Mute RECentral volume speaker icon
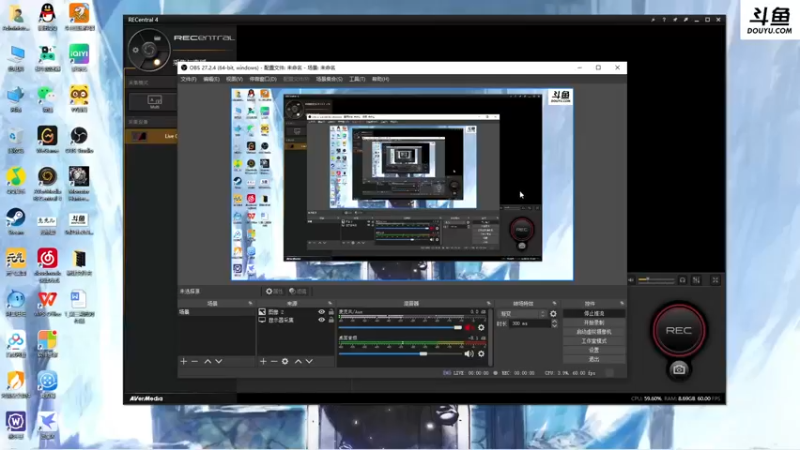This screenshot has width=800, height=450. coord(631,280)
